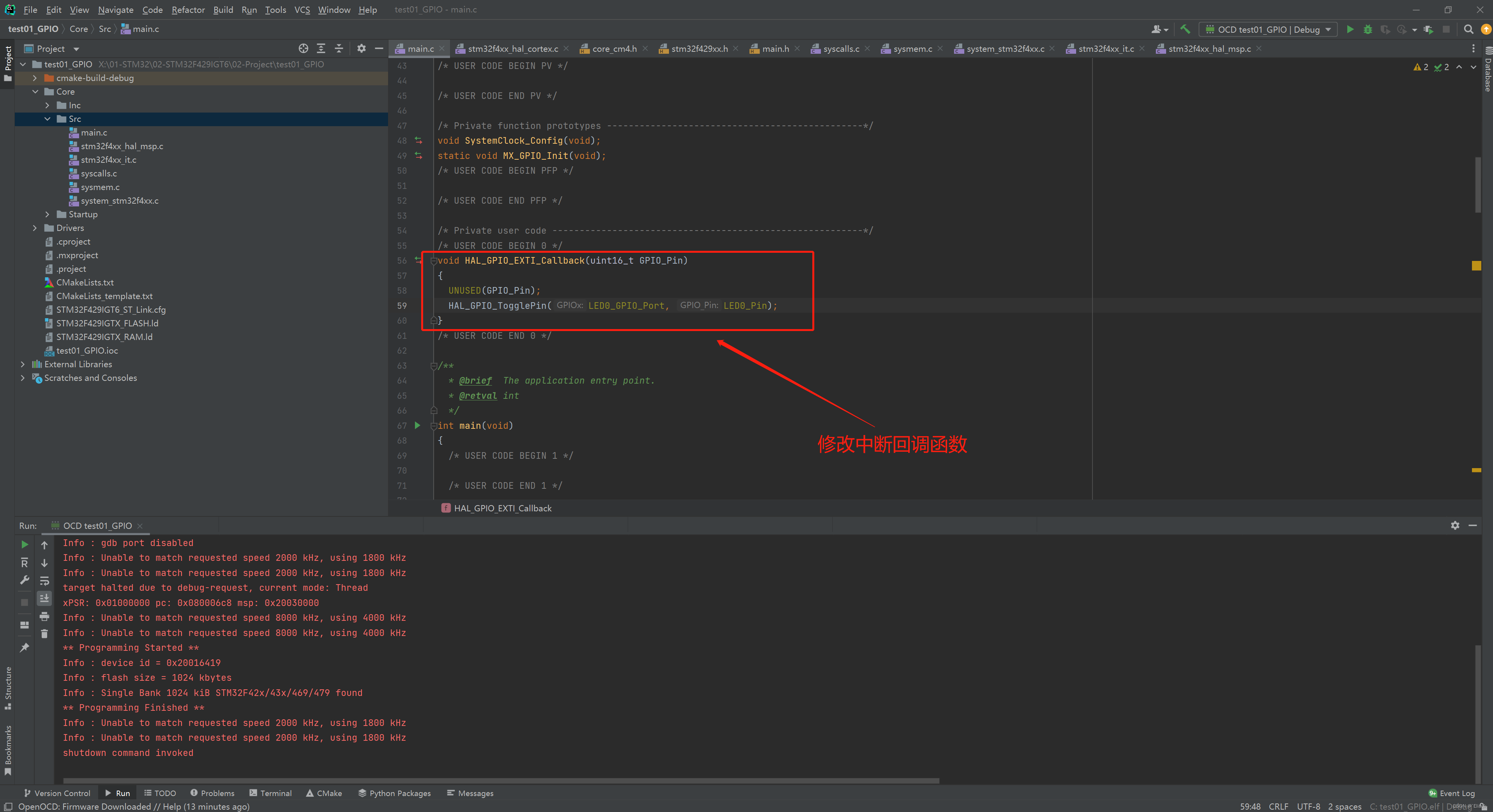Open Version Control tool window
The height and width of the screenshot is (812, 1493).
click(57, 793)
